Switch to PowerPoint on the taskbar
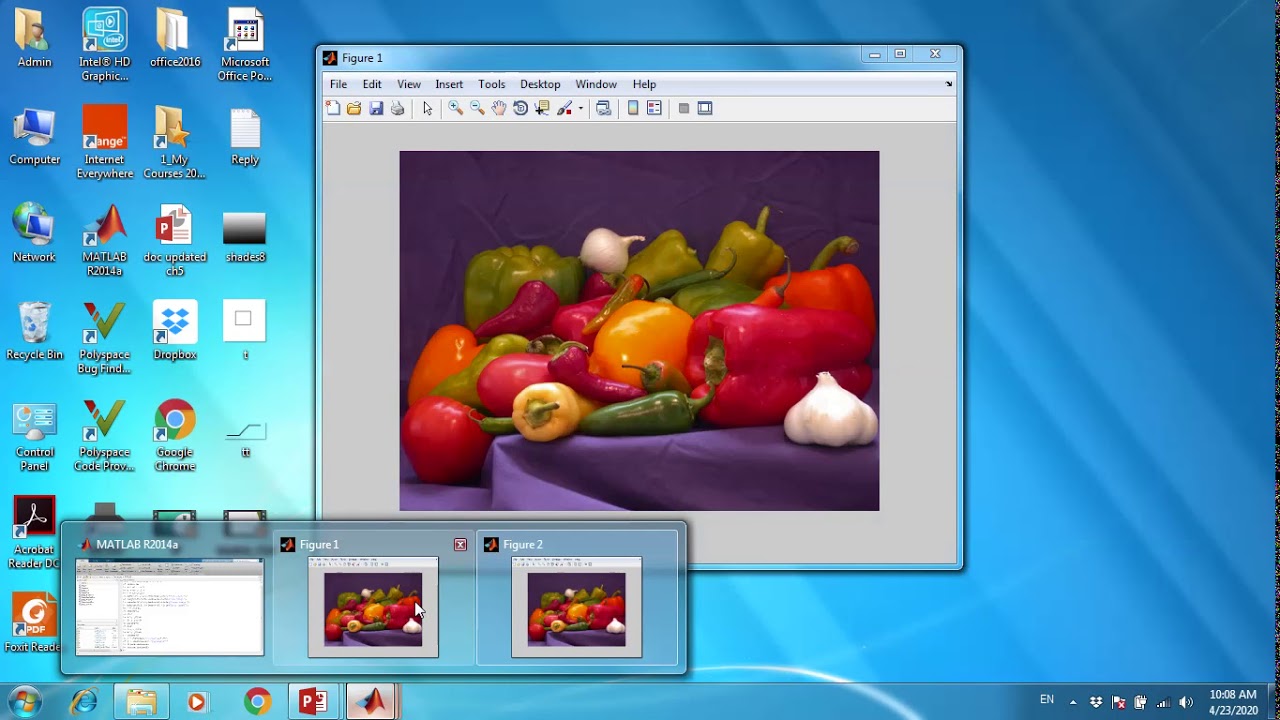This screenshot has width=1280, height=720. [313, 702]
